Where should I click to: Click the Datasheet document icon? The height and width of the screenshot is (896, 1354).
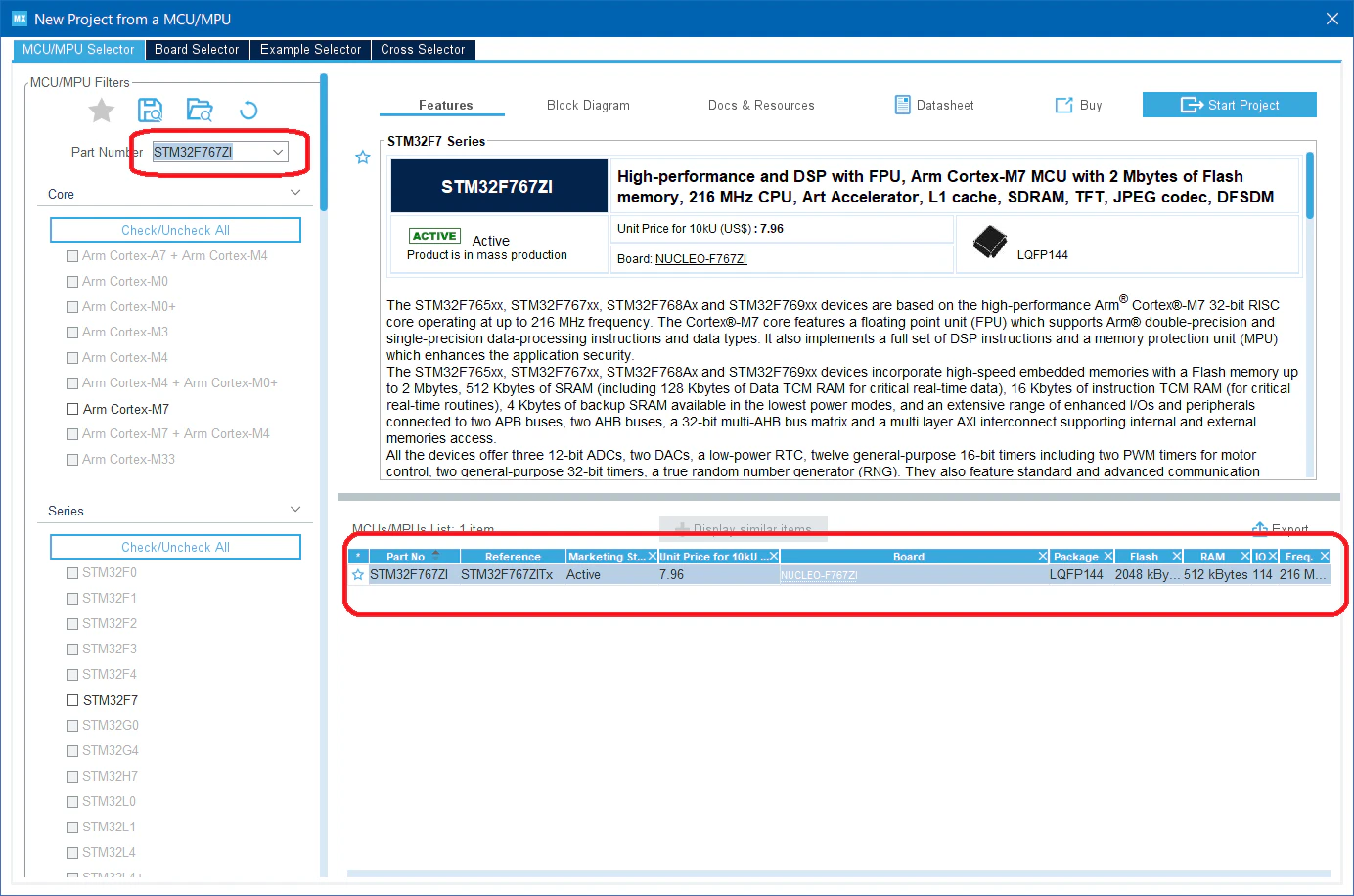click(902, 105)
